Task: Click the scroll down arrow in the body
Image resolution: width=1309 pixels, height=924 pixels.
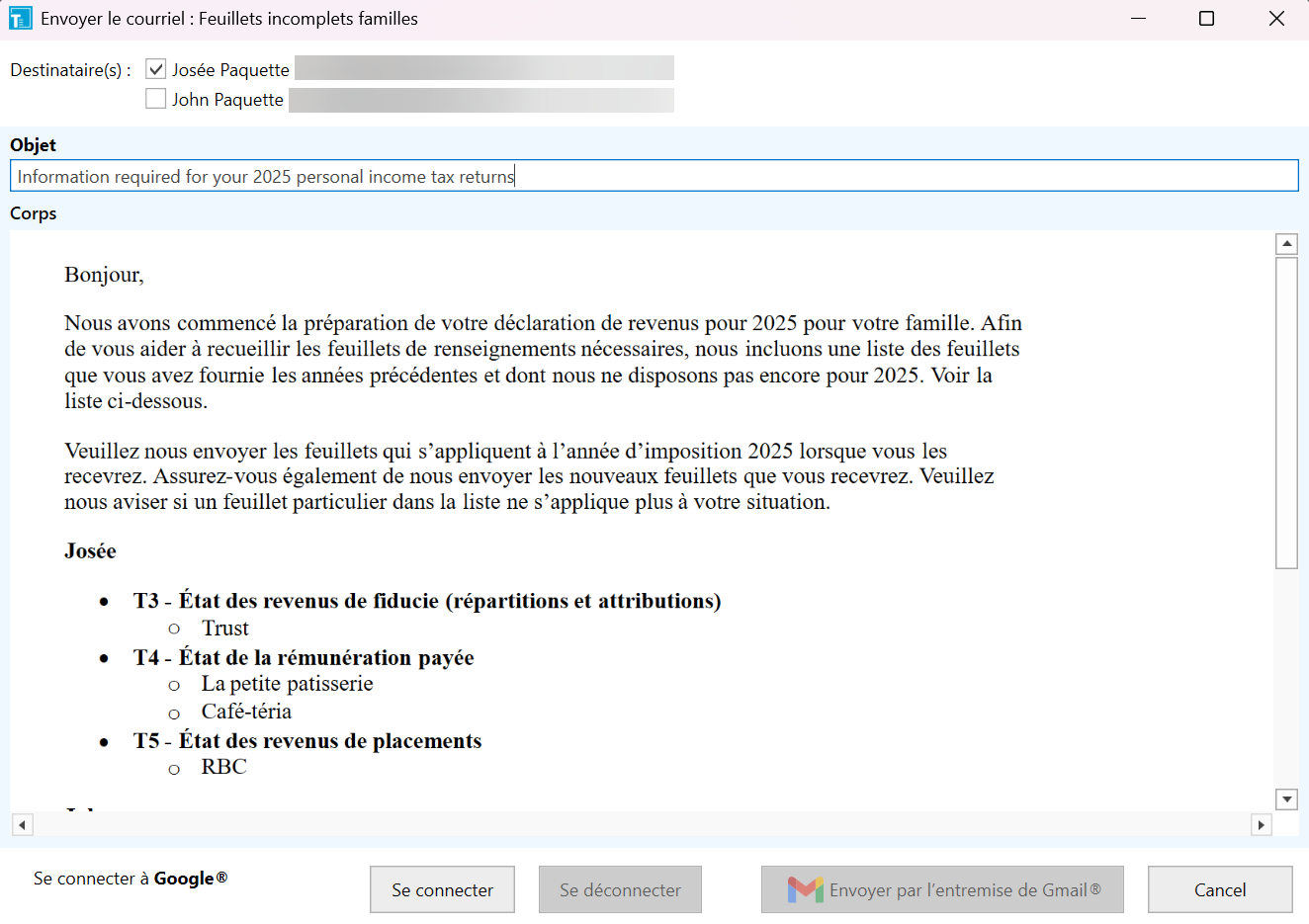Action: [x=1286, y=798]
